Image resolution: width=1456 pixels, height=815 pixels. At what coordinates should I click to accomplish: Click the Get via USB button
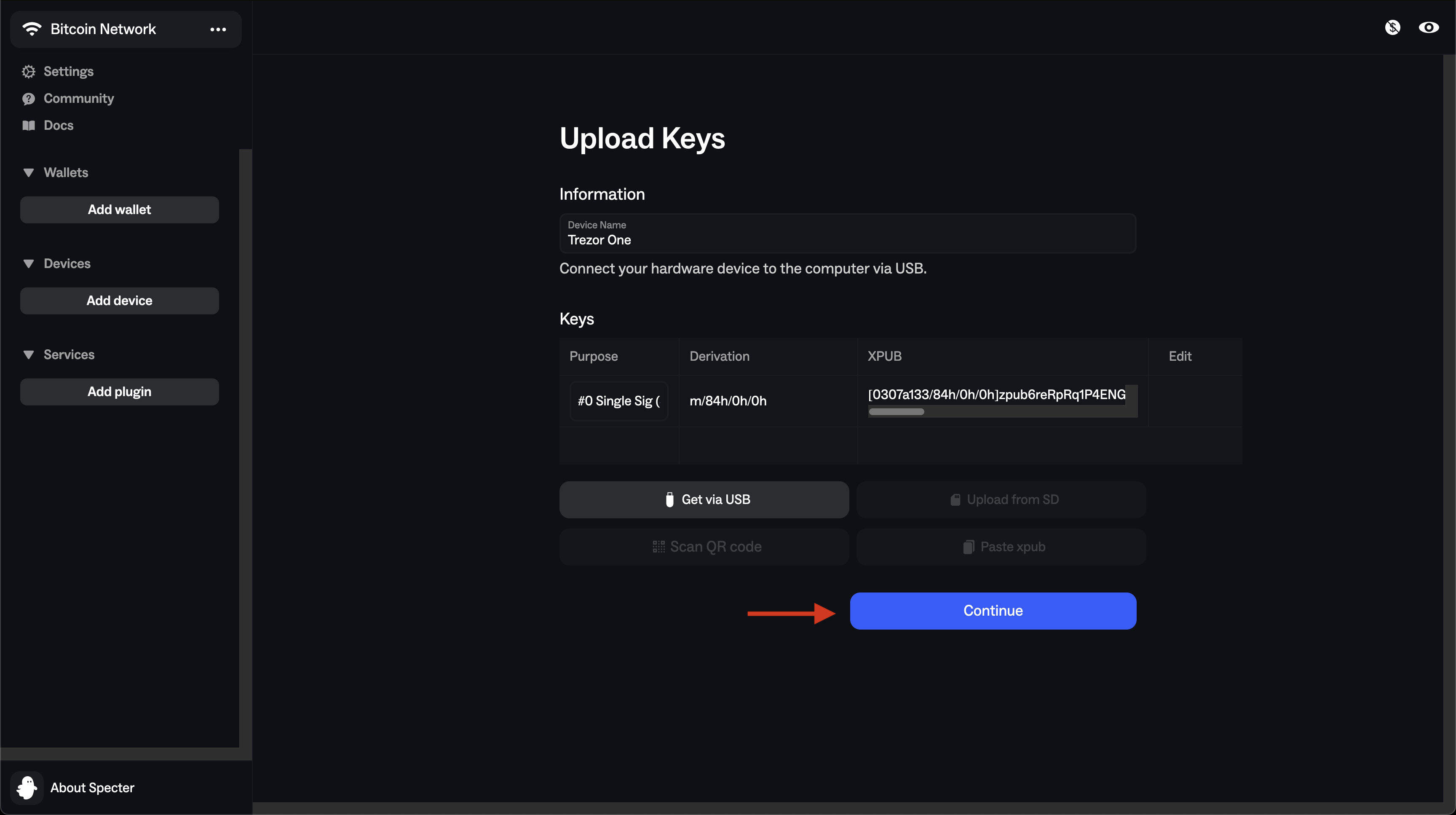pos(704,500)
